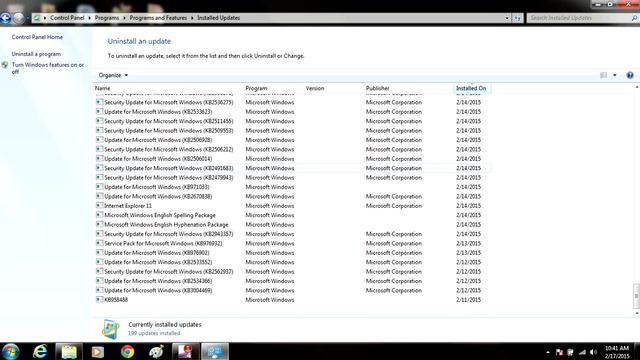The width and height of the screenshot is (640, 360).
Task: Select Update for Microsoft Windows KB2533623
Action: tap(292, 111)
